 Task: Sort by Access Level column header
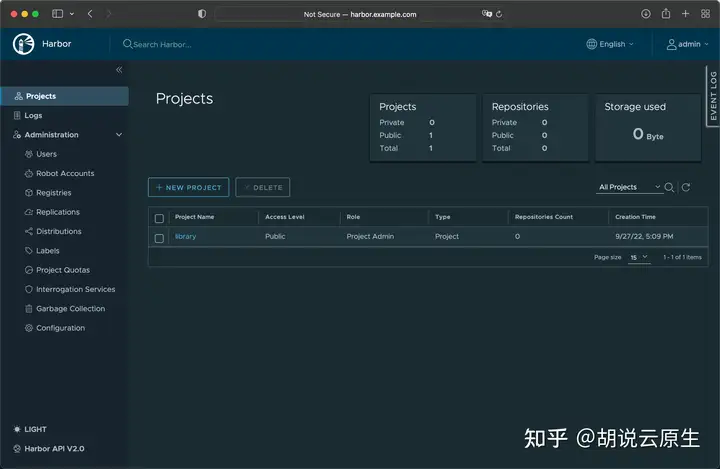point(285,217)
